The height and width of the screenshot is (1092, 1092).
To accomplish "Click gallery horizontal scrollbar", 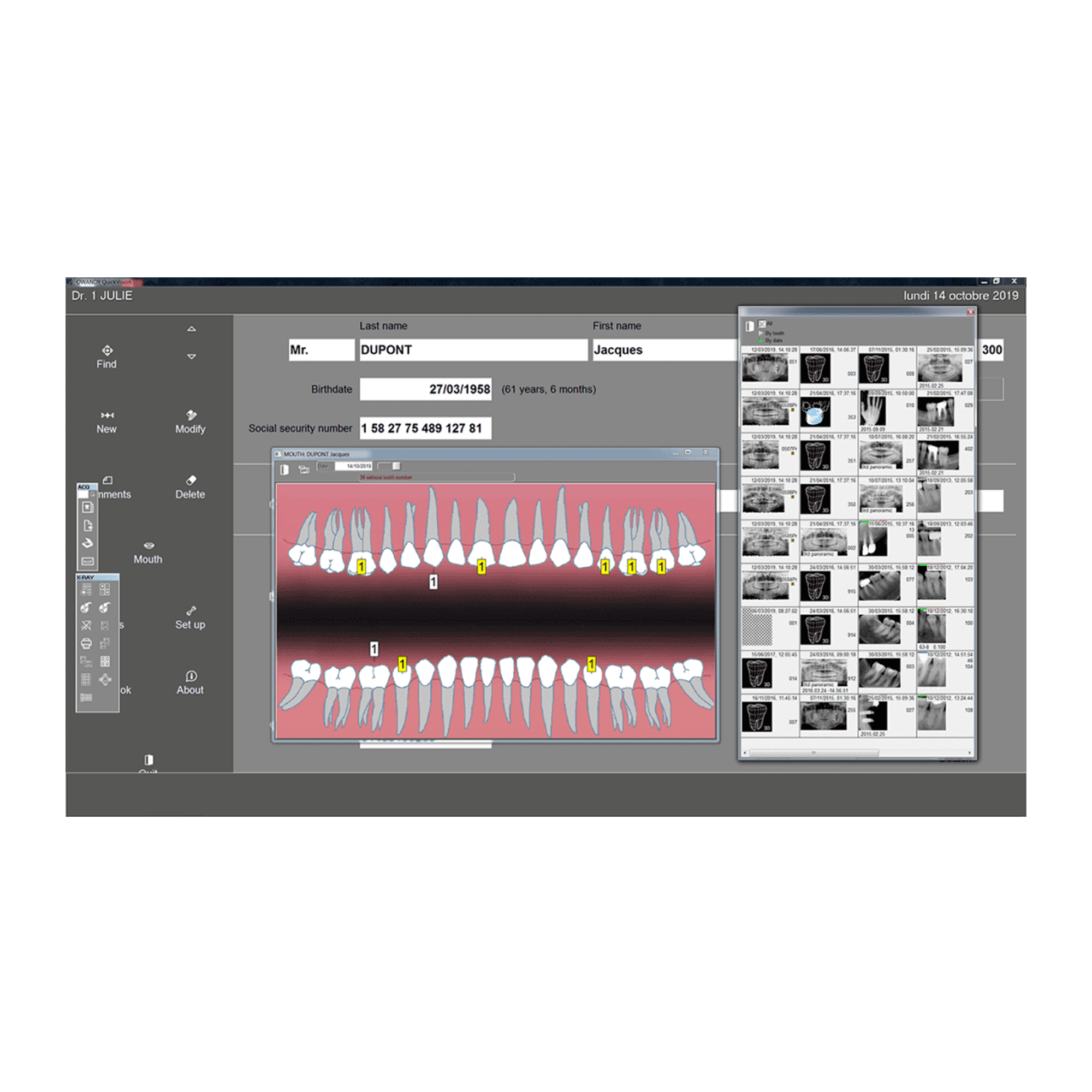I will click(x=814, y=753).
